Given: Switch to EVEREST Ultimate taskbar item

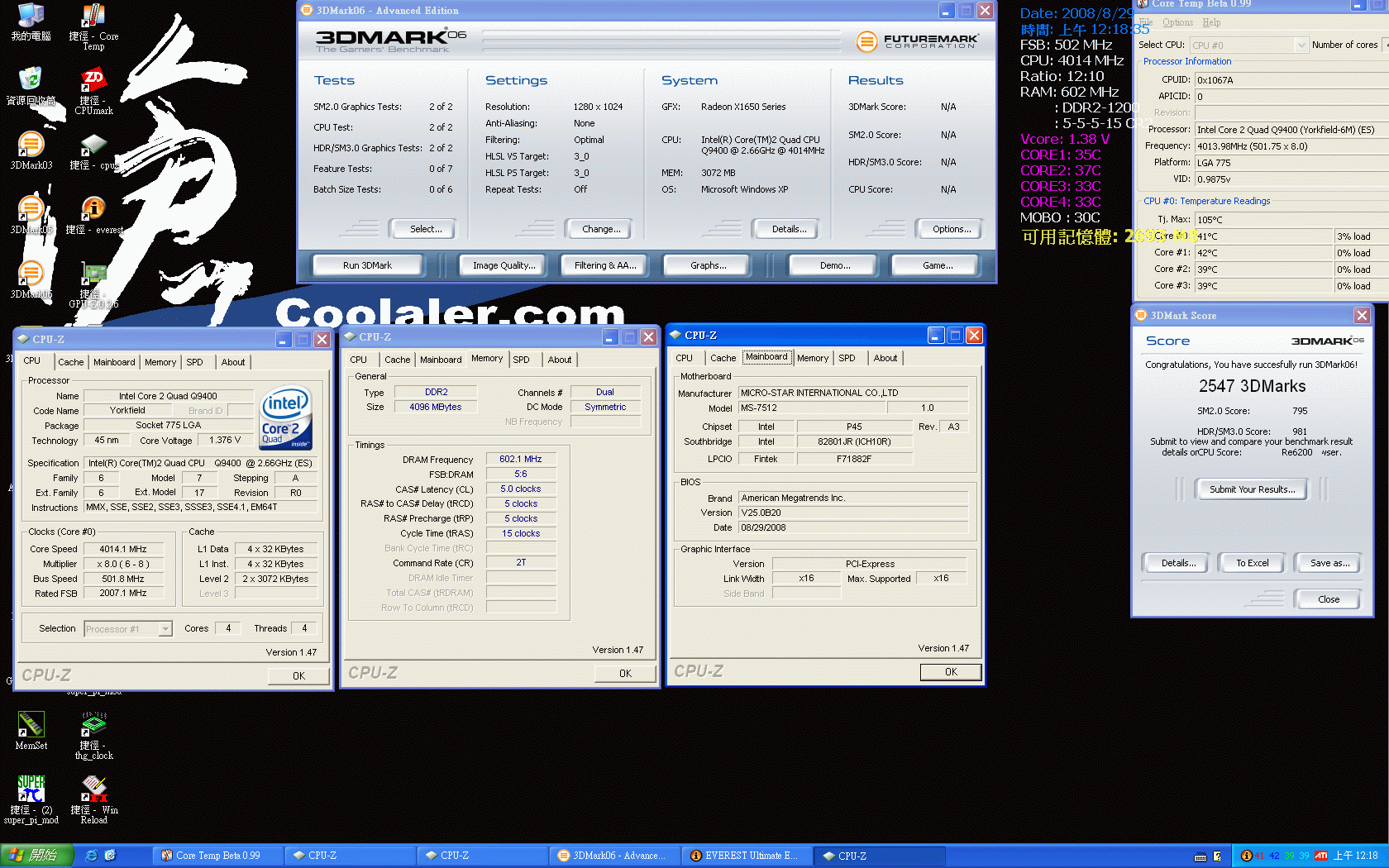Looking at the screenshot, I should tap(747, 856).
